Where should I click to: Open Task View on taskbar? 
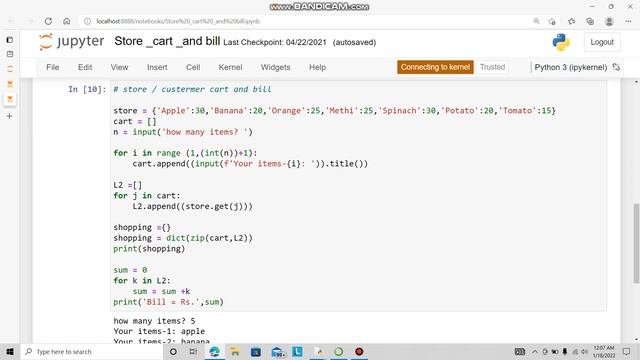(x=193, y=351)
